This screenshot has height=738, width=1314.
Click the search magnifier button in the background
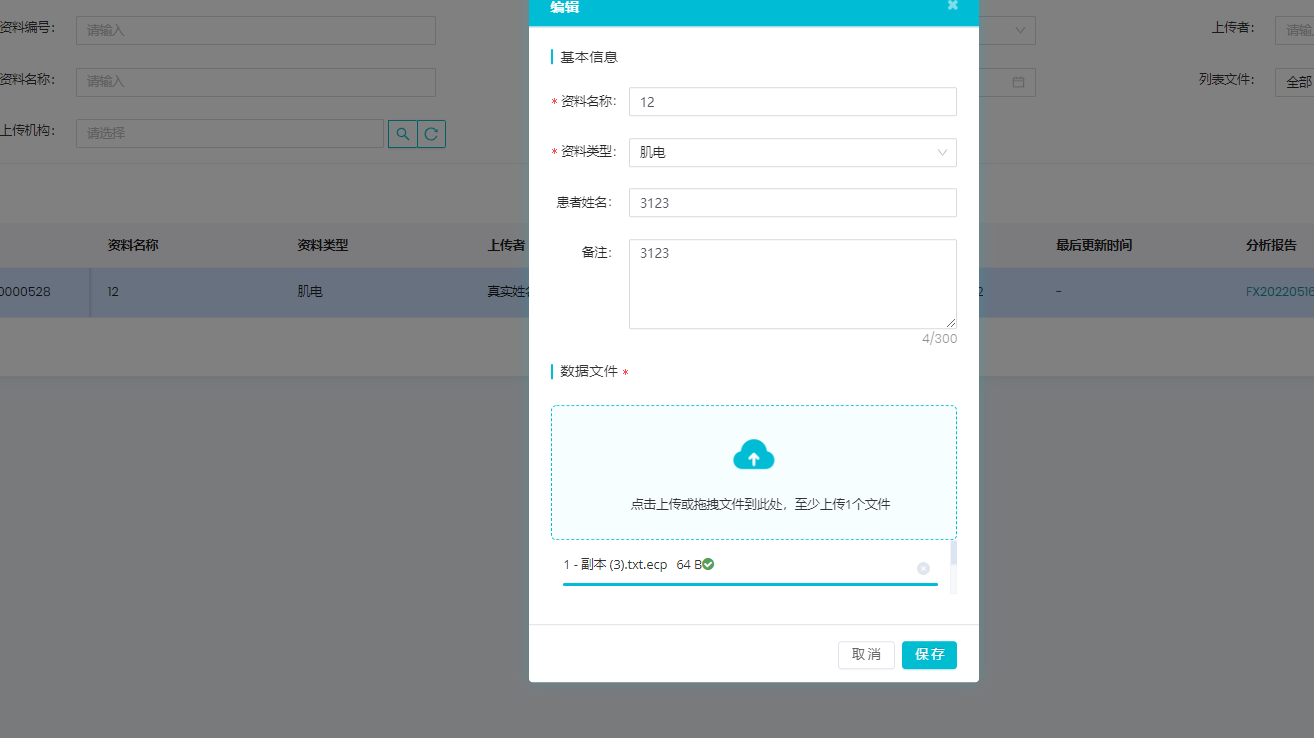[402, 133]
